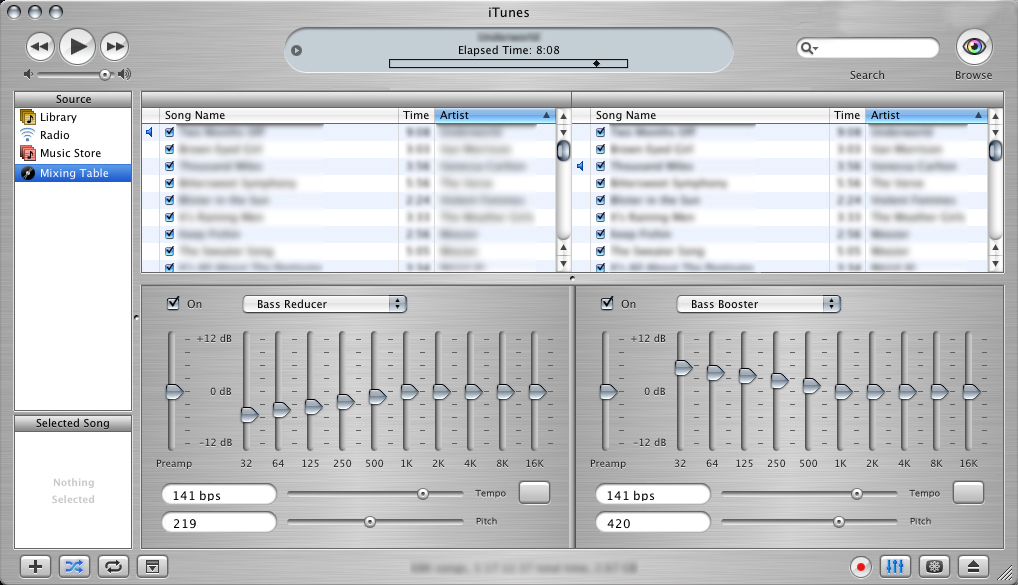The height and width of the screenshot is (585, 1018).
Task: Click the add playlist plus button
Action: pyautogui.click(x=35, y=566)
